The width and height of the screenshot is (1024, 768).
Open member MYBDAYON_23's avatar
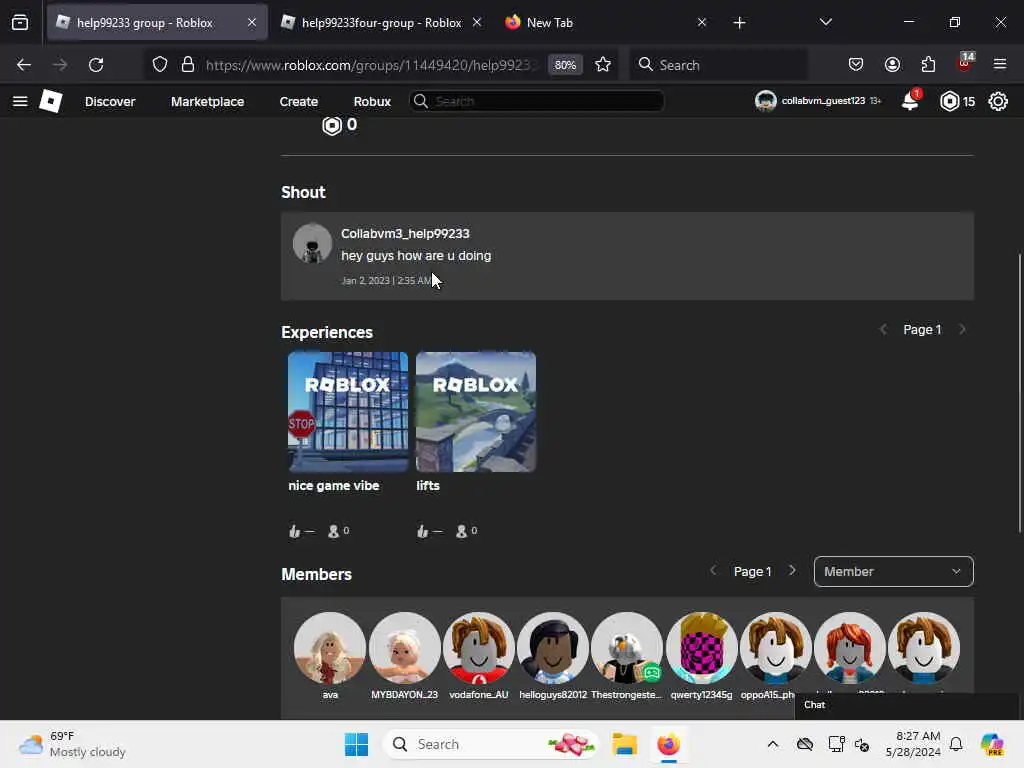(x=404, y=647)
